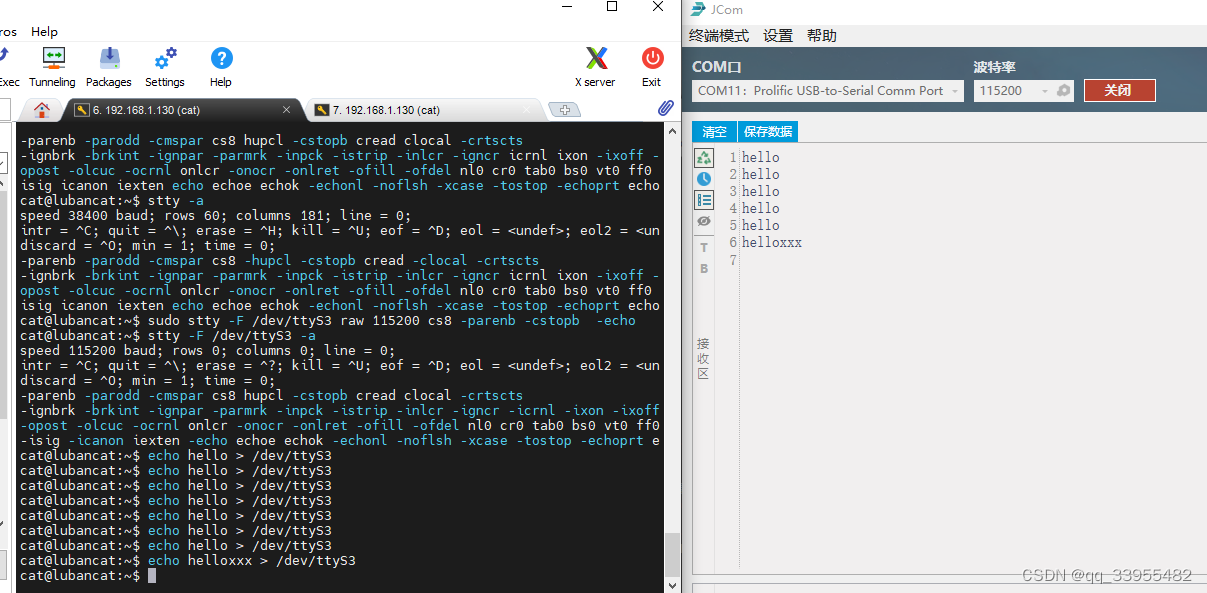
Task: Toggle the B mode icon in JCom
Action: coord(704,268)
